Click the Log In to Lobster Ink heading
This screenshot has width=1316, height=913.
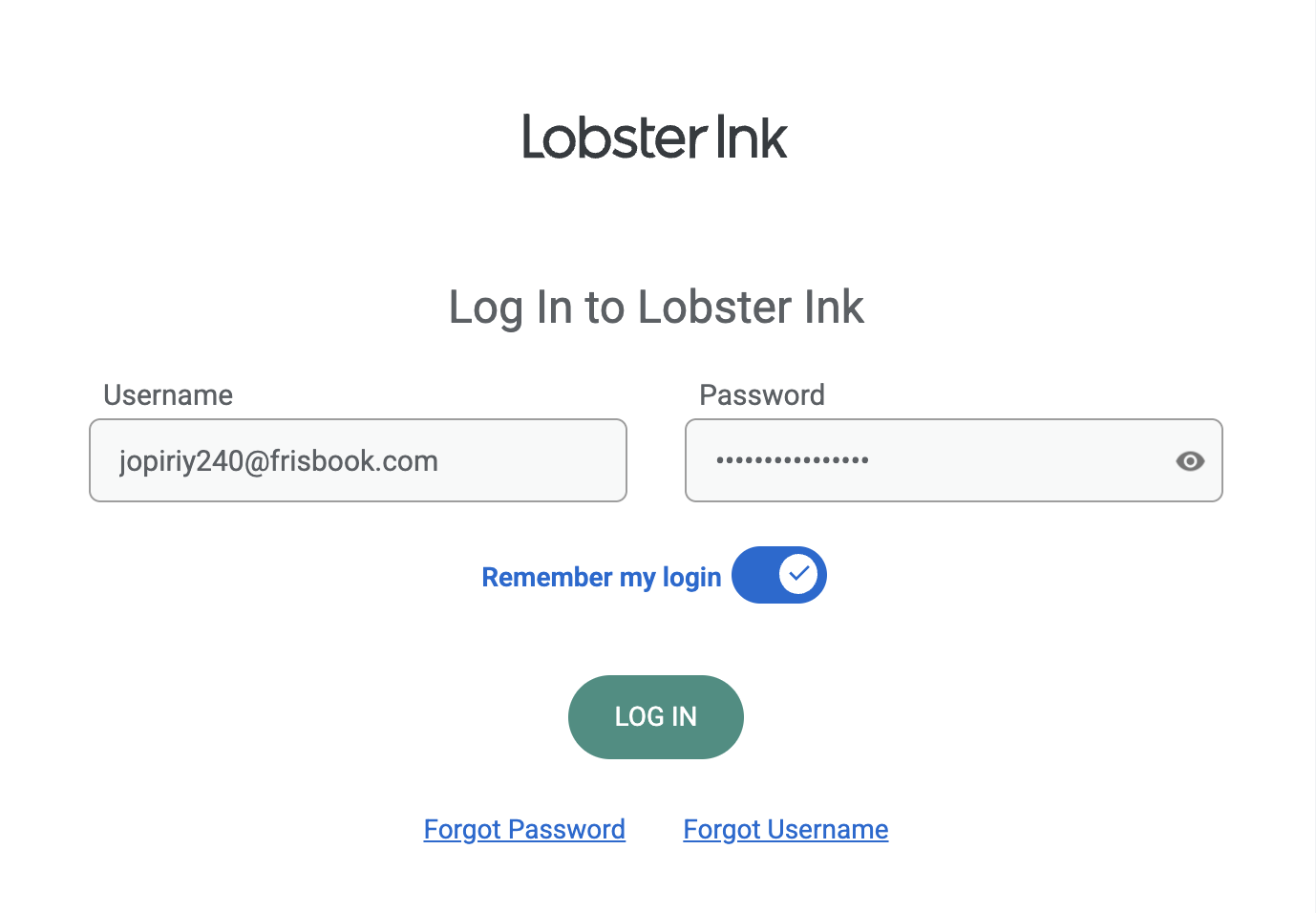coord(656,308)
